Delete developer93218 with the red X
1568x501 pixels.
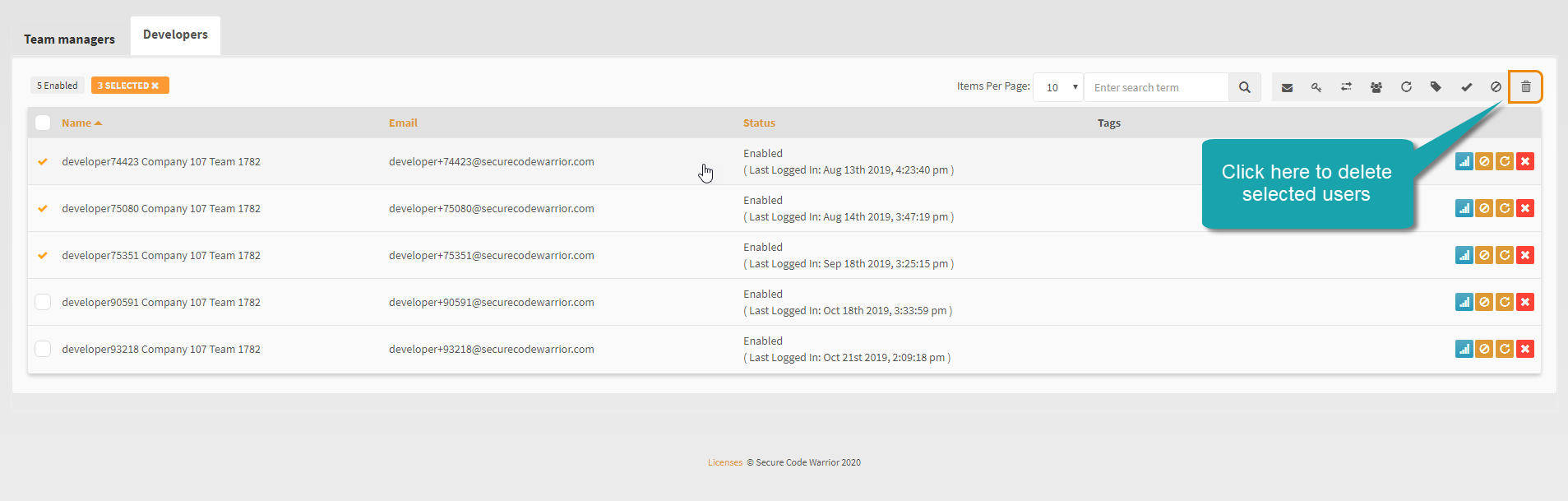[x=1525, y=349]
